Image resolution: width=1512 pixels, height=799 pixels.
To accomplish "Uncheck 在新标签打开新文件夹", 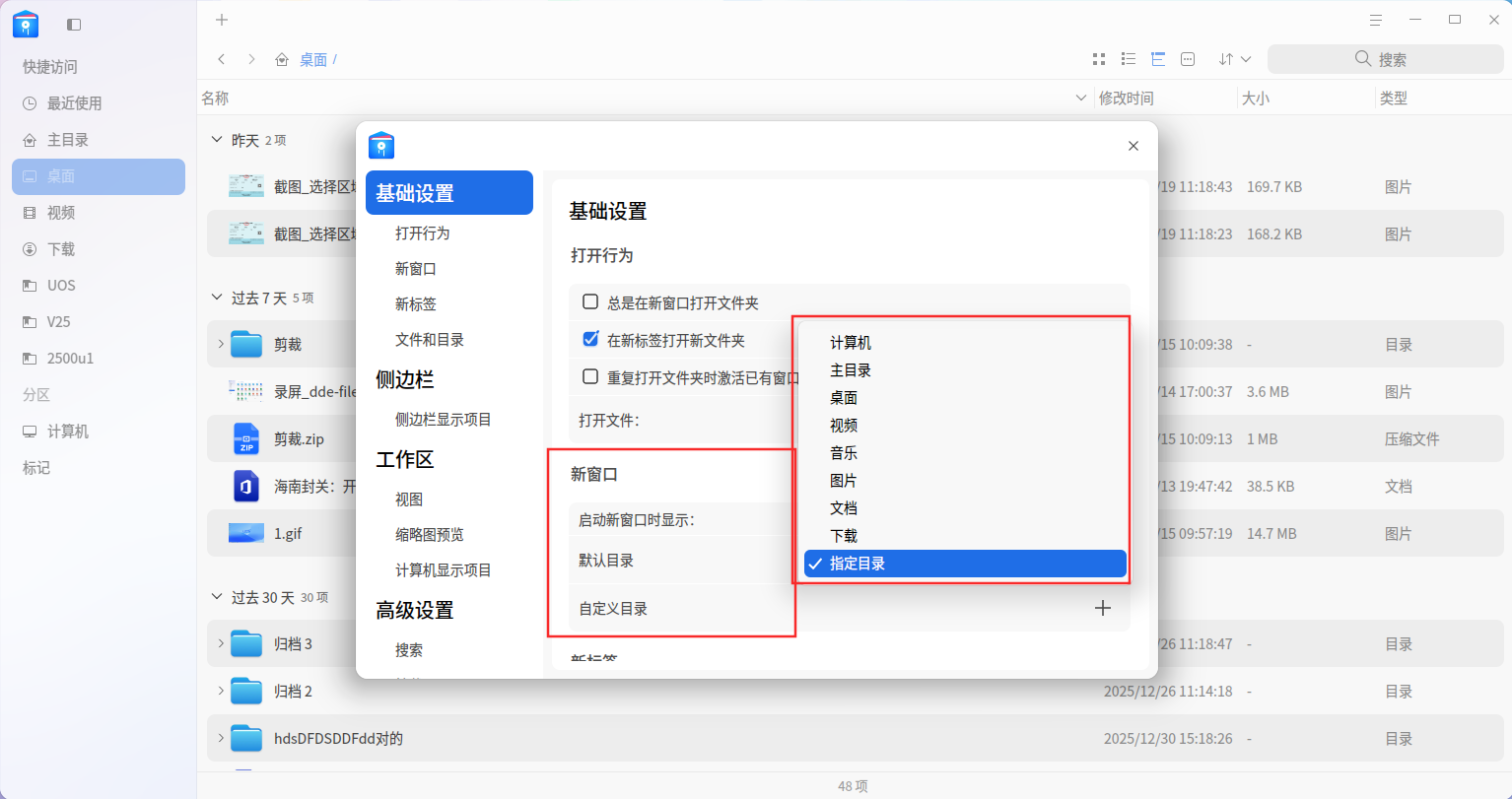I will (590, 339).
